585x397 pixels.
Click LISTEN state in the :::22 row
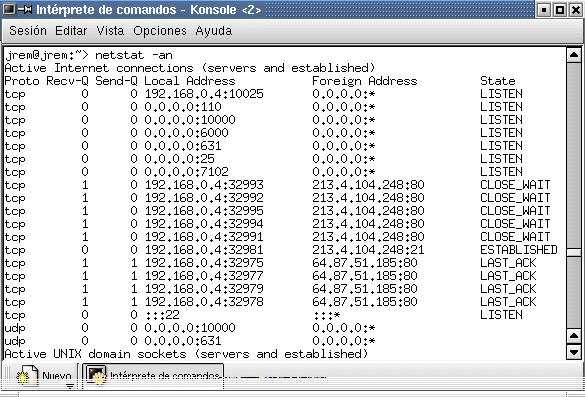point(501,315)
